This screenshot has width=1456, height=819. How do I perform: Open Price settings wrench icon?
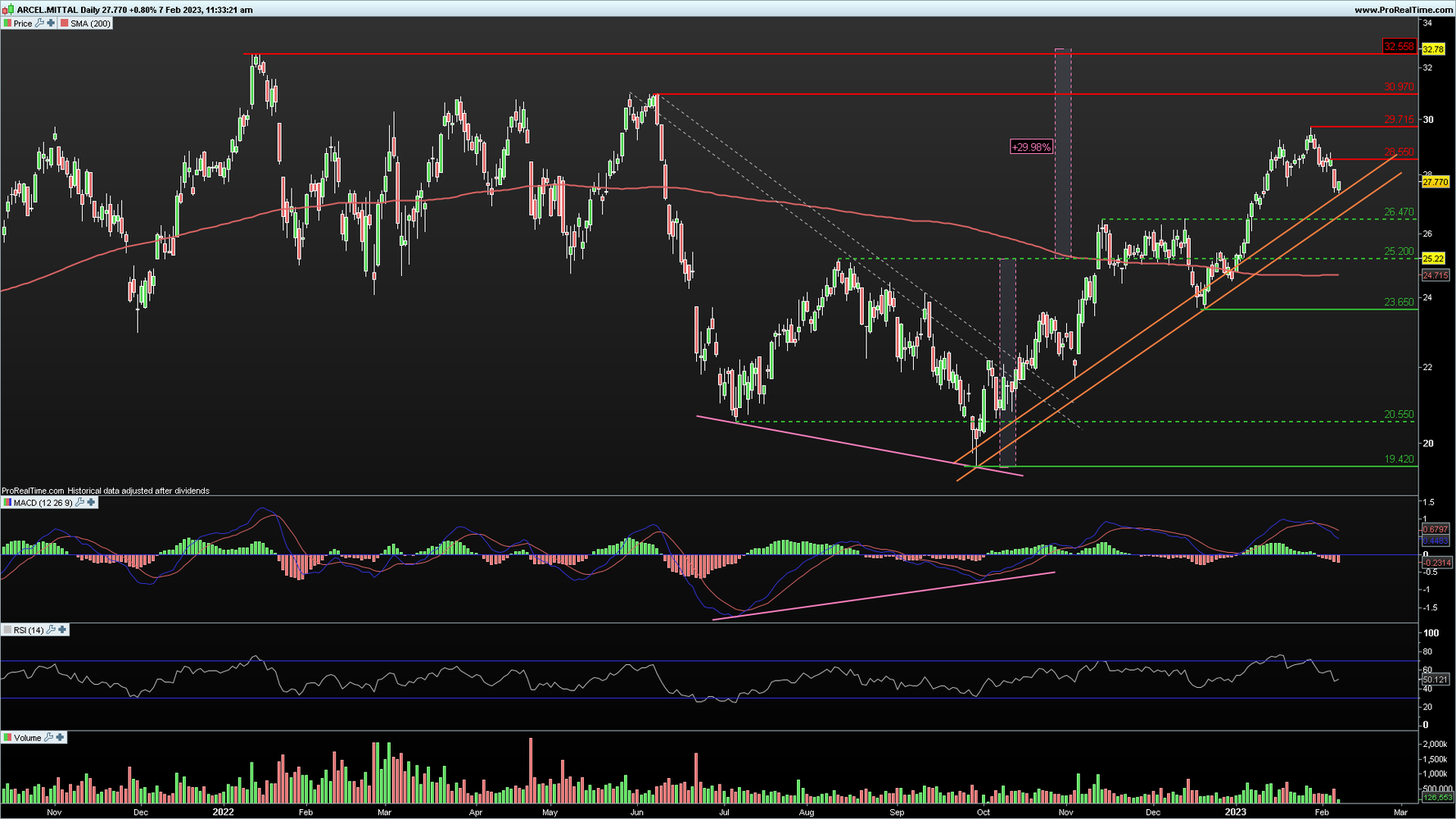(39, 23)
